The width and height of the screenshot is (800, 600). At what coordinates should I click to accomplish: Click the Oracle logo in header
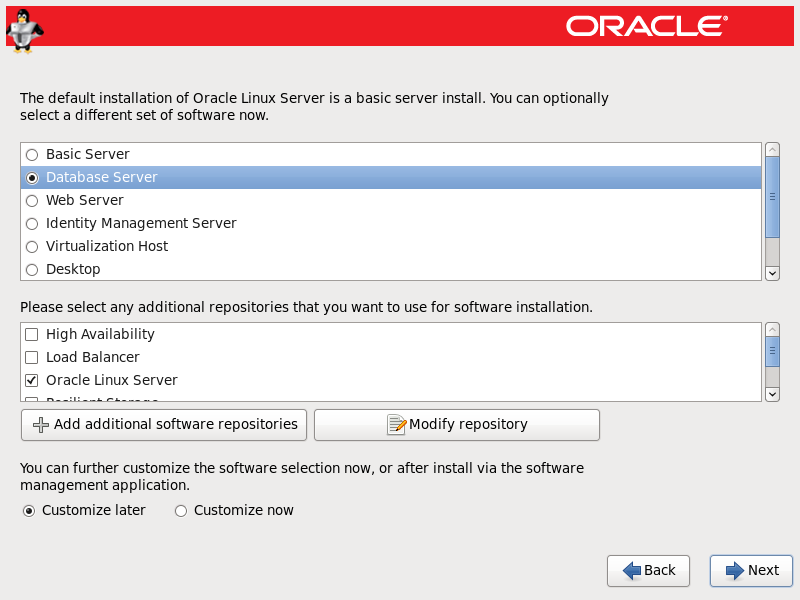tap(645, 26)
